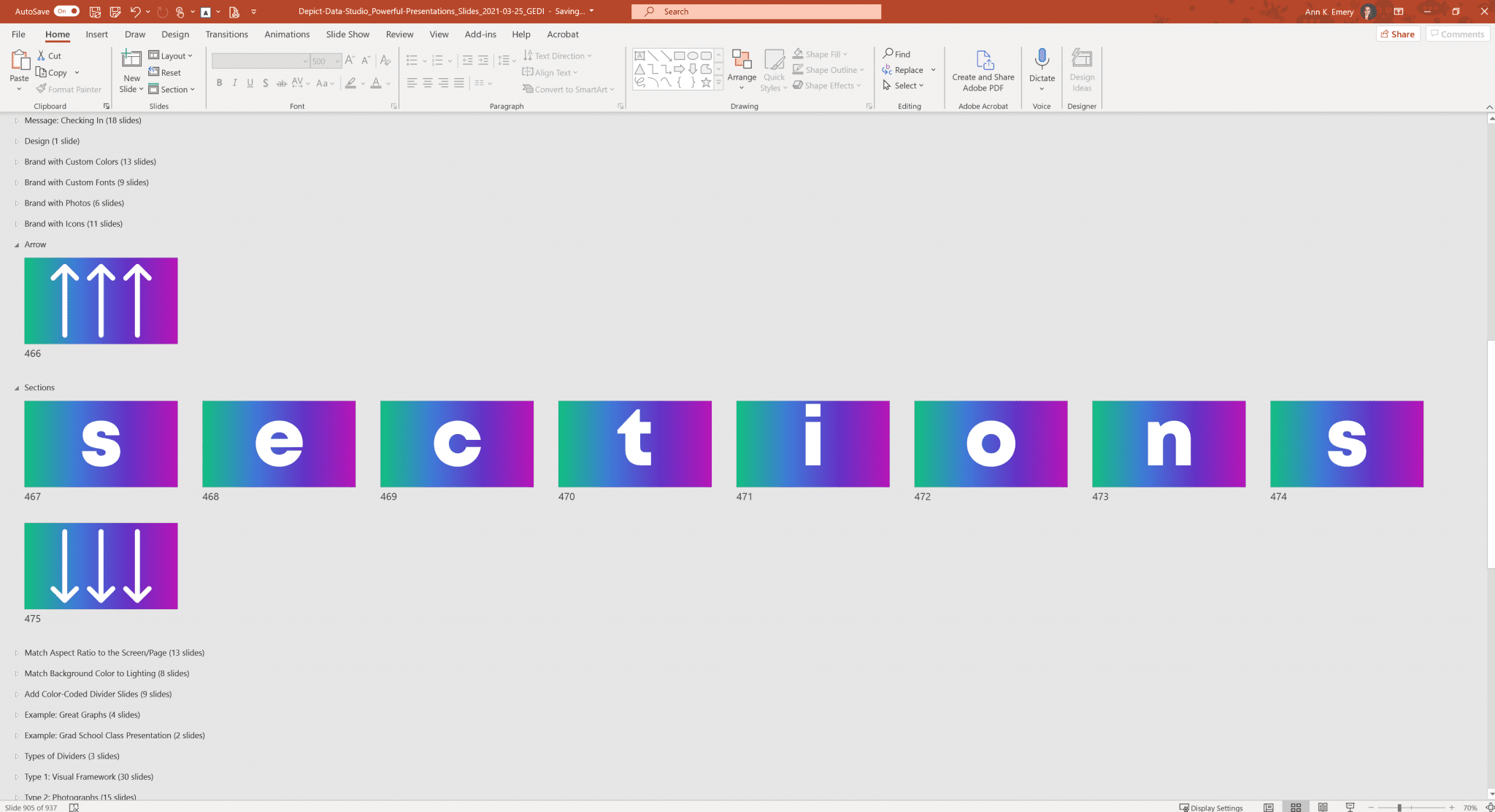The height and width of the screenshot is (812, 1495).
Task: Select slide 470 thumbnail with letter t
Action: (x=635, y=444)
